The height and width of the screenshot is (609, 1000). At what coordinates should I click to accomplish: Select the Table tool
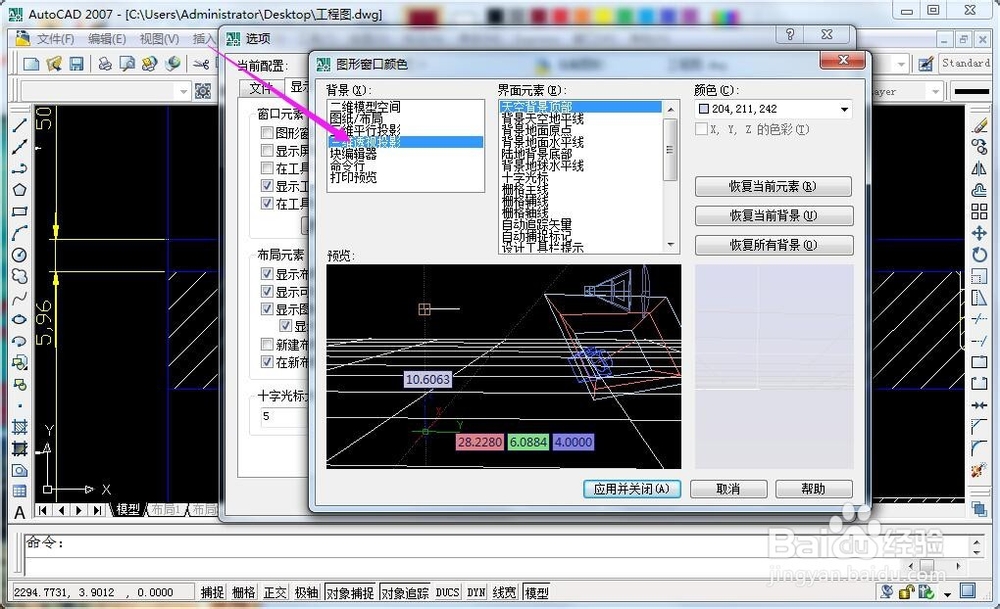pos(19,491)
